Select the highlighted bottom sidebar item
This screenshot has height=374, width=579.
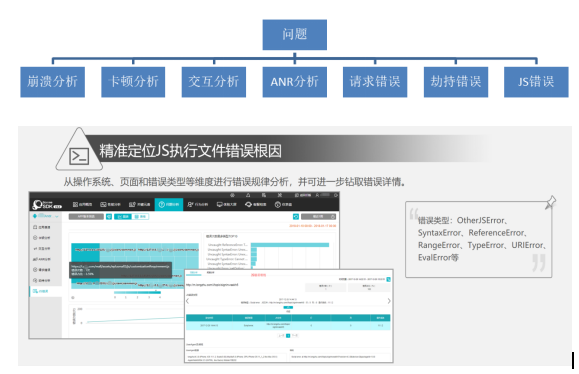45,291
